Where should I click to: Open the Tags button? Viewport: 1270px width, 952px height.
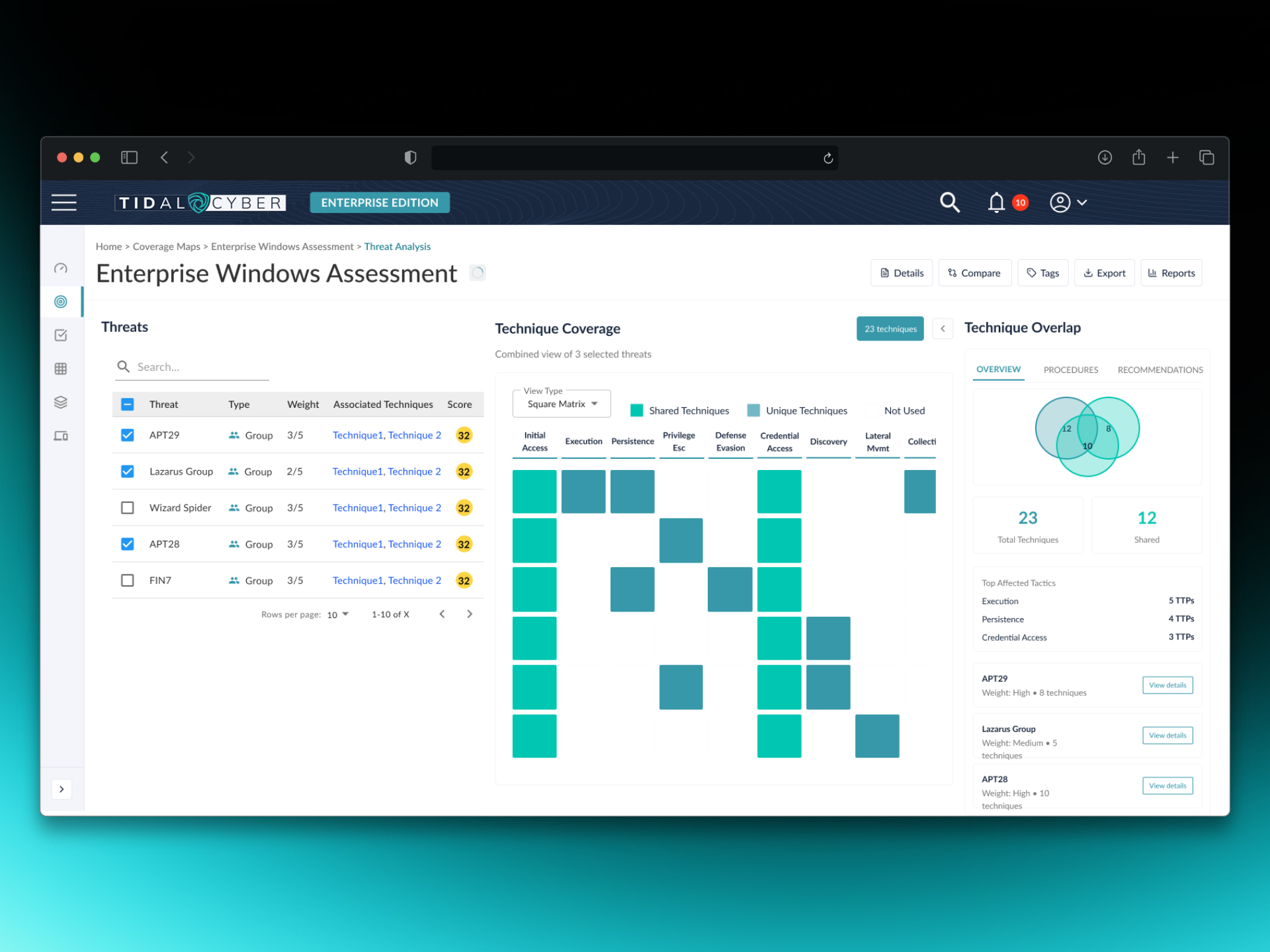[1042, 273]
